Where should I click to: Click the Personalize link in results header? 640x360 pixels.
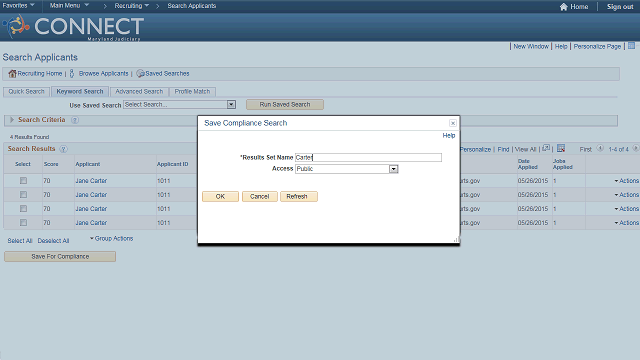(476, 149)
